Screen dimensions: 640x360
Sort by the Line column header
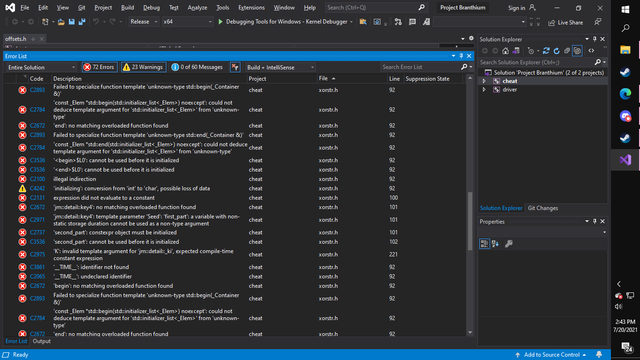click(x=394, y=78)
